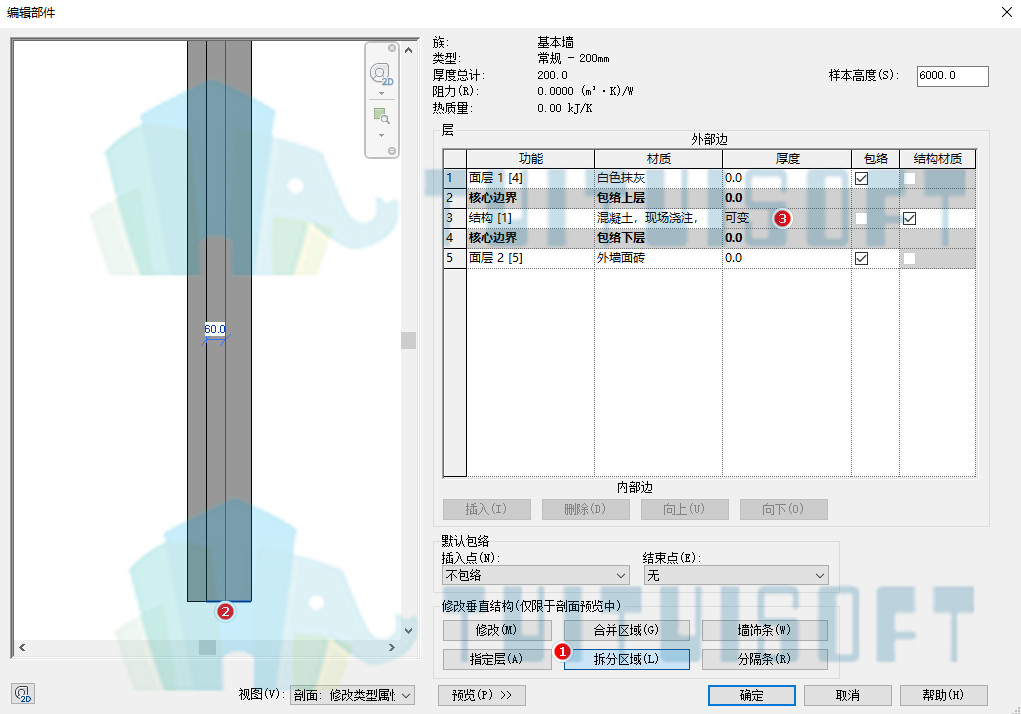1021x714 pixels.
Task: Expand the zoom tool options arrow
Action: pos(382,135)
